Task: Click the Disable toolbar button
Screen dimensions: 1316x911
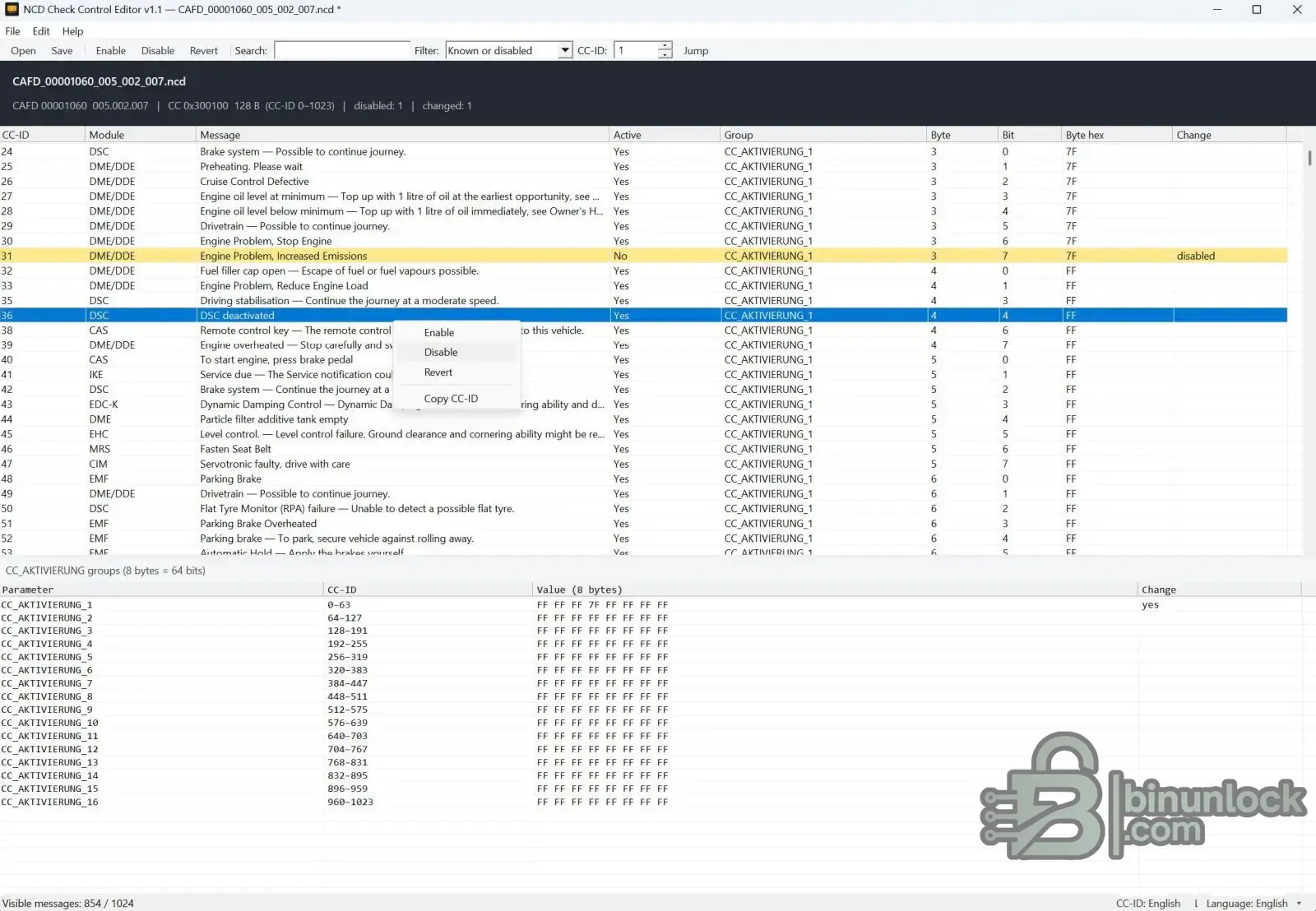Action: pos(158,51)
